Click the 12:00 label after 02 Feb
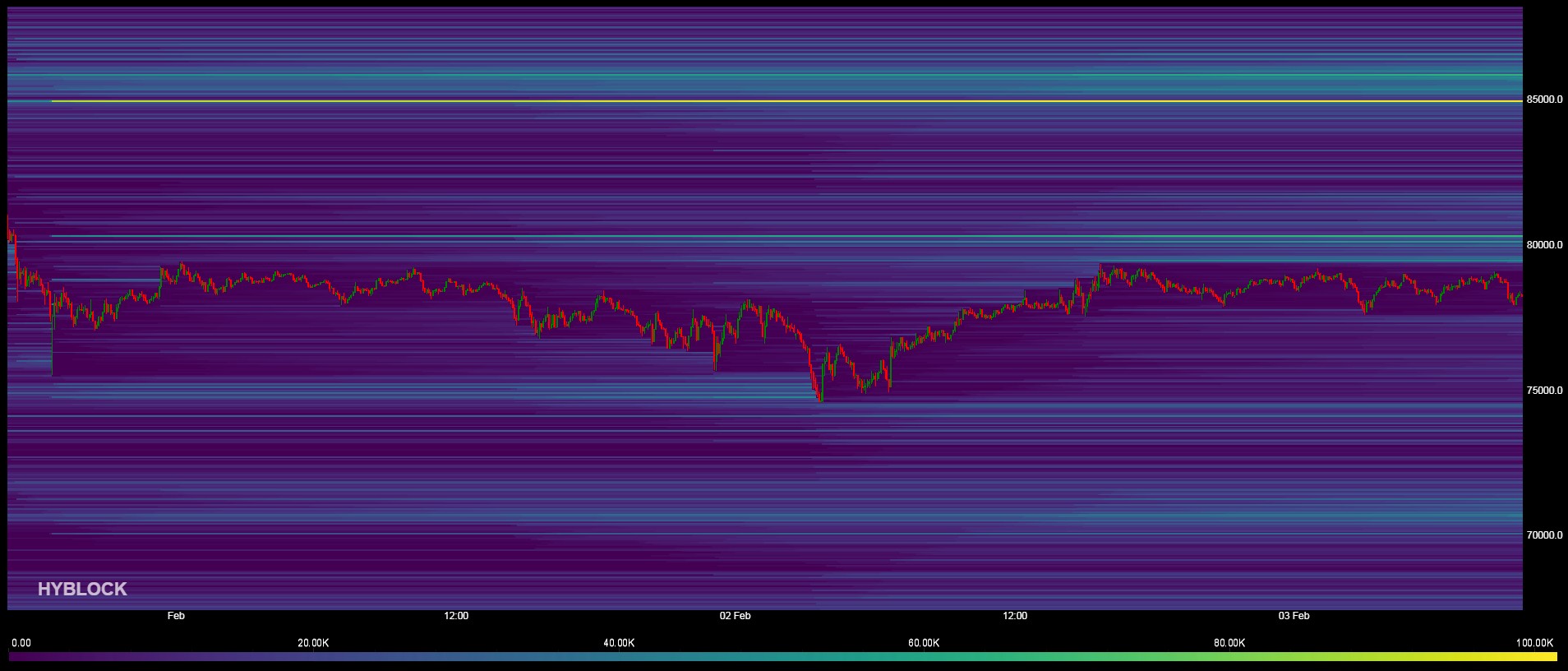 click(1015, 616)
